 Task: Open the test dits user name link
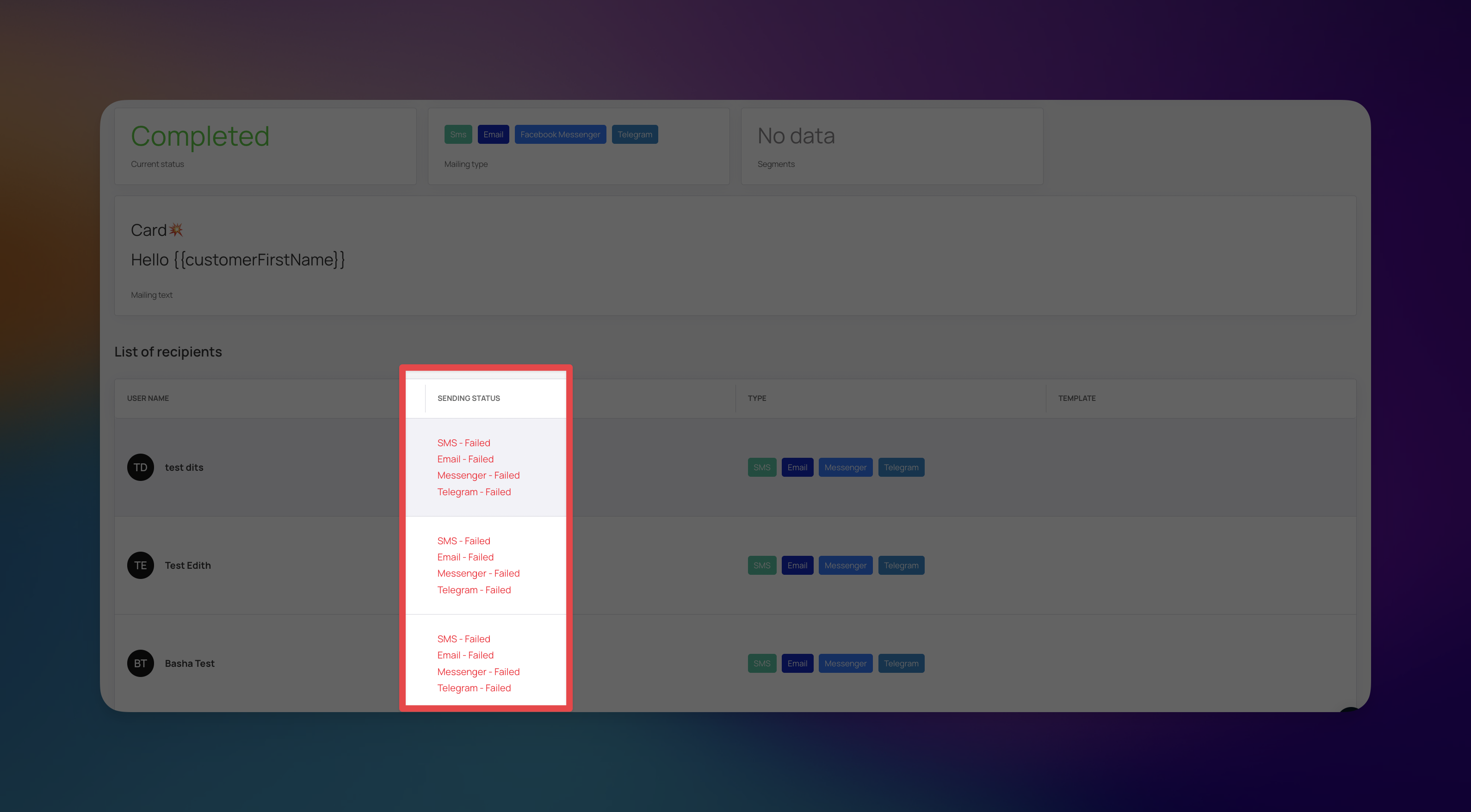click(x=184, y=467)
